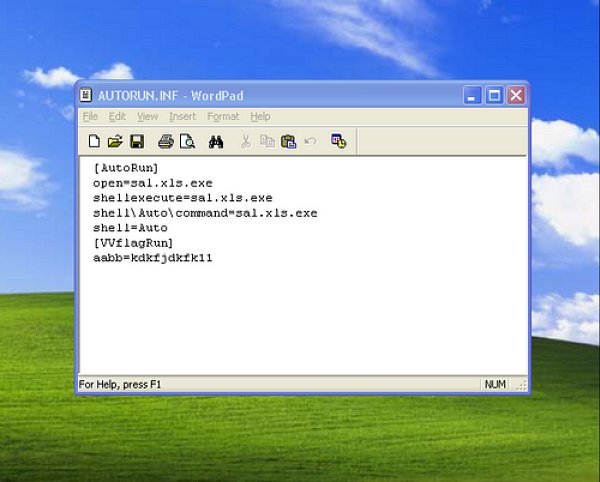Click the New document toolbar icon
Image resolution: width=600 pixels, height=482 pixels.
tap(94, 142)
